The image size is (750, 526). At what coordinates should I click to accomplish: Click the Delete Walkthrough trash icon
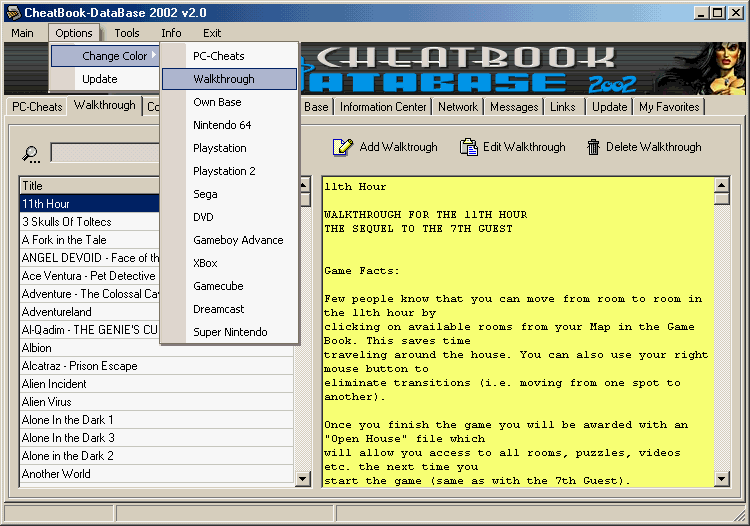593,147
